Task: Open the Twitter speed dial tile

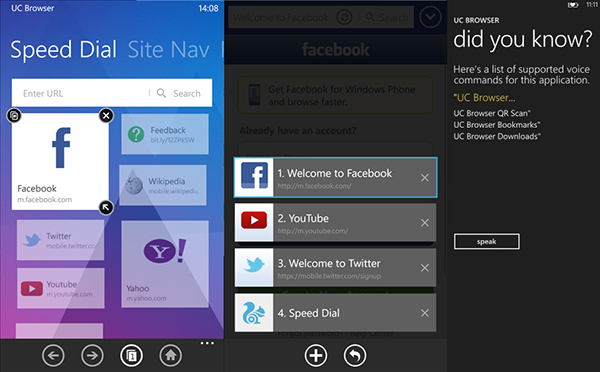Action: pyautogui.click(x=60, y=240)
